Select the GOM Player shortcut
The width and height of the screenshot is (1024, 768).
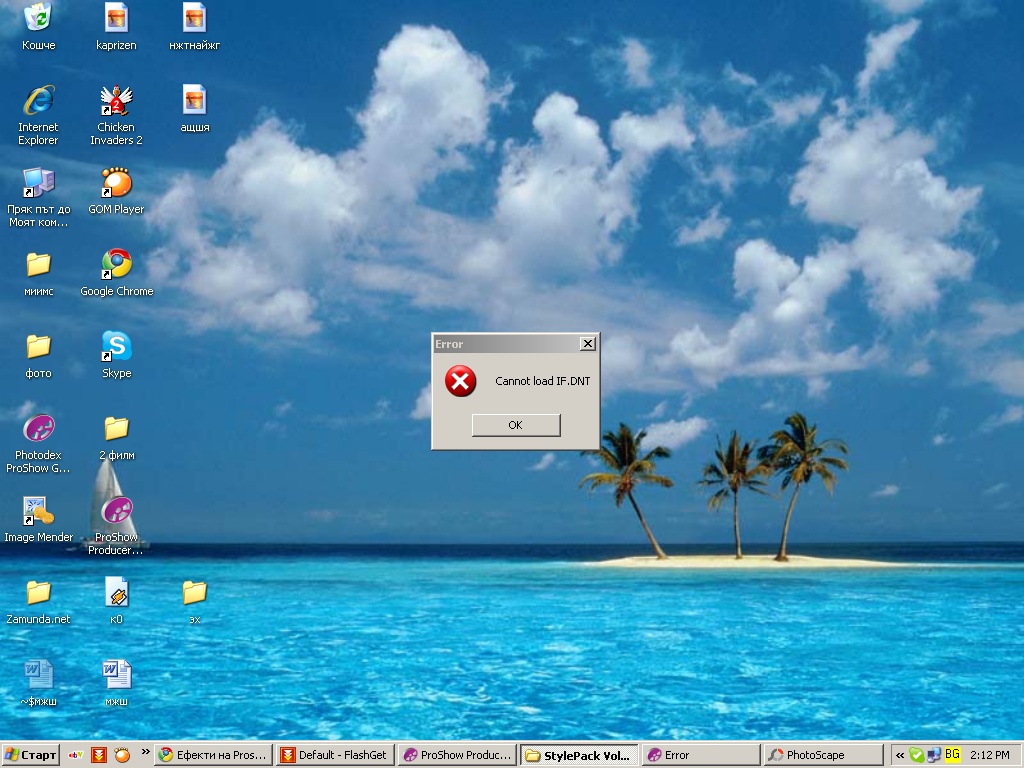116,191
